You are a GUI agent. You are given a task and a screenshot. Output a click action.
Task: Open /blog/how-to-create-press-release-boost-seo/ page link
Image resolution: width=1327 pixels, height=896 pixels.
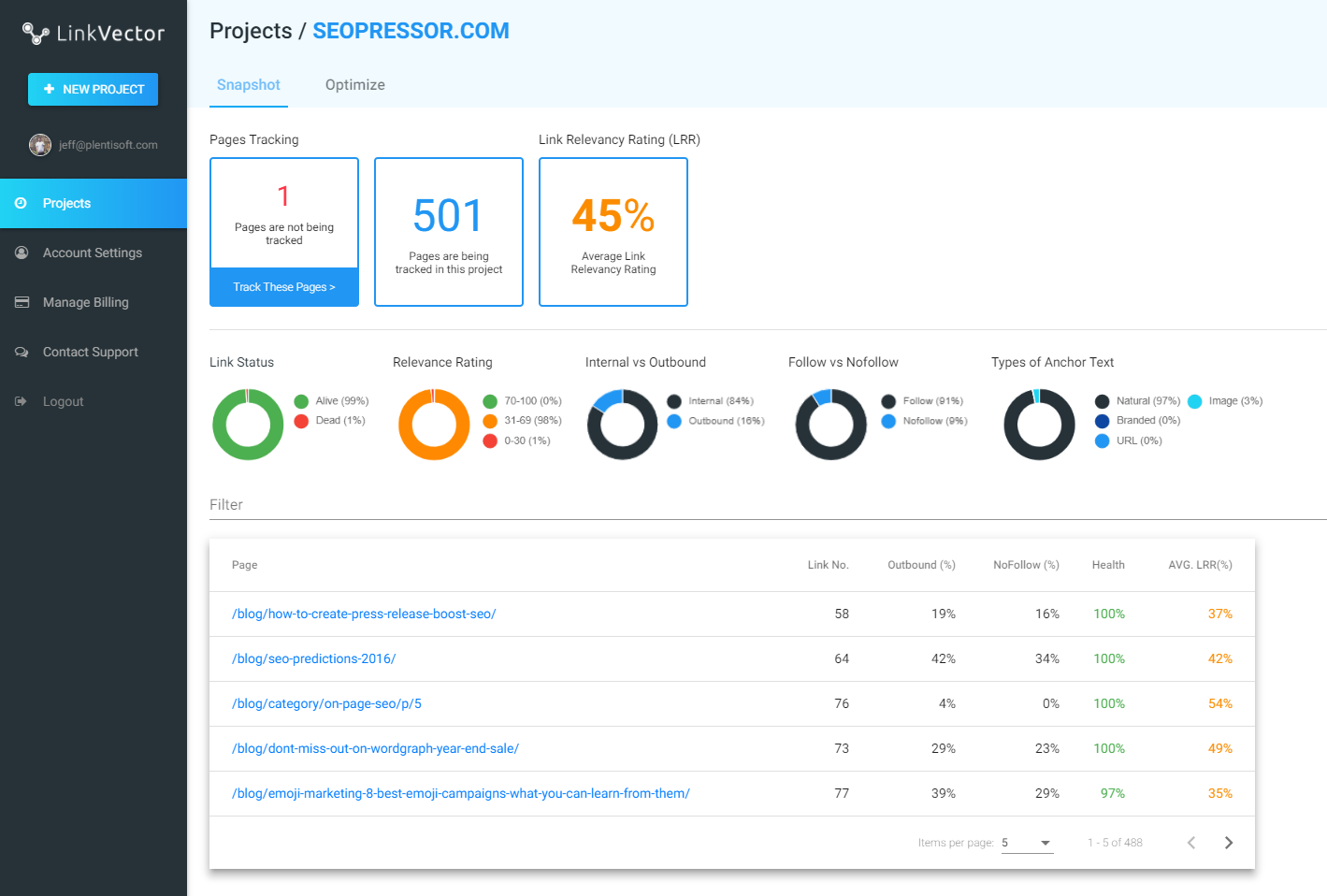tap(364, 614)
